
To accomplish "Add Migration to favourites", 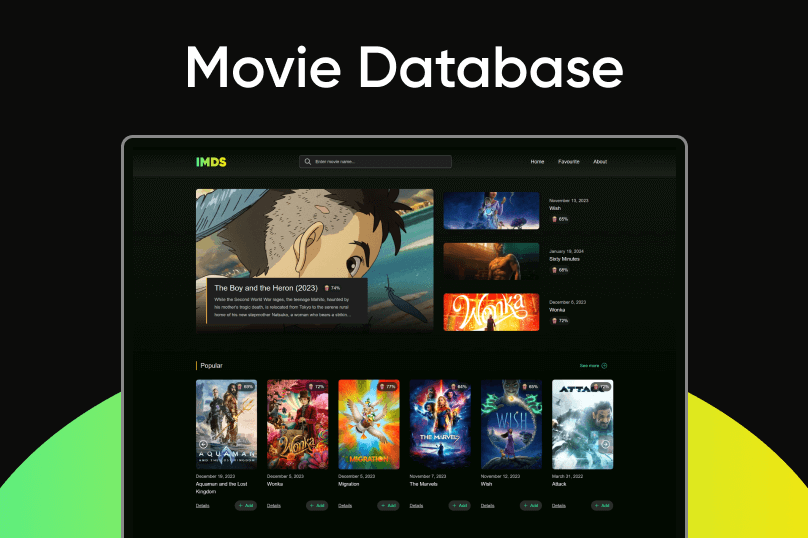I will (x=388, y=506).
